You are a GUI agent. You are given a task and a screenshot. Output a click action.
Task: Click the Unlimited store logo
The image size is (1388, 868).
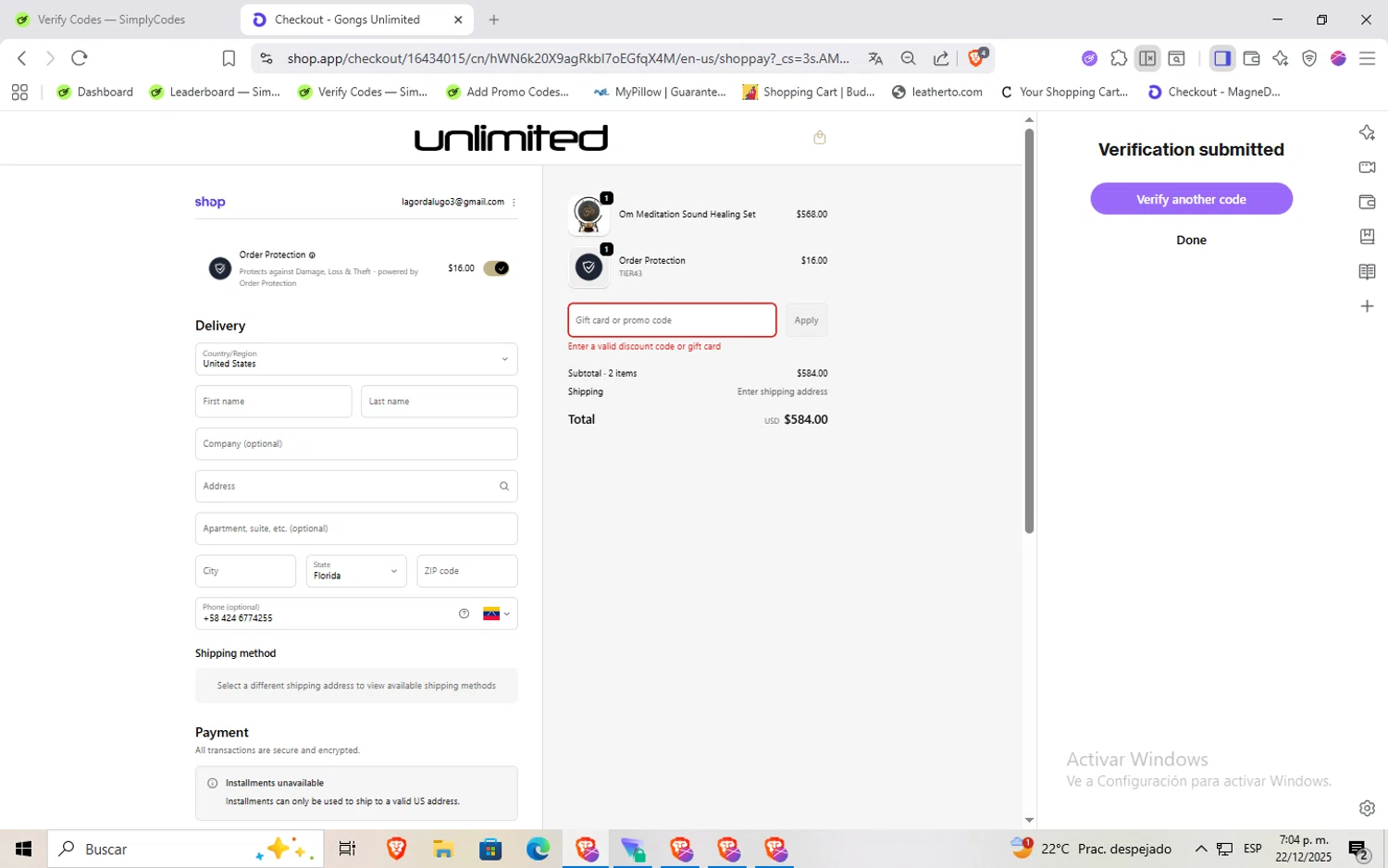511,138
